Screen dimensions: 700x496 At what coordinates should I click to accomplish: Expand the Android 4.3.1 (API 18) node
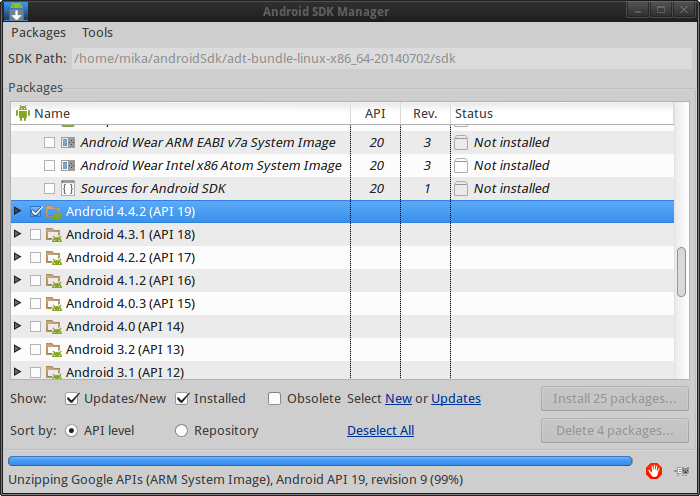click(x=17, y=234)
